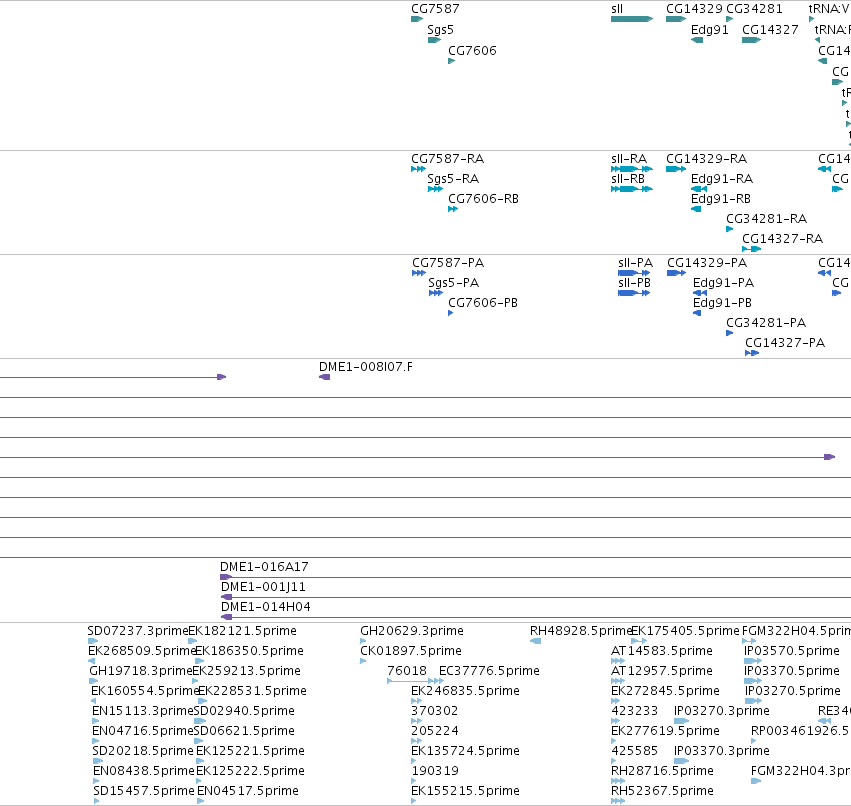This screenshot has height=806, width=851.
Task: Select the Sgs5 gene label
Action: pos(440,30)
